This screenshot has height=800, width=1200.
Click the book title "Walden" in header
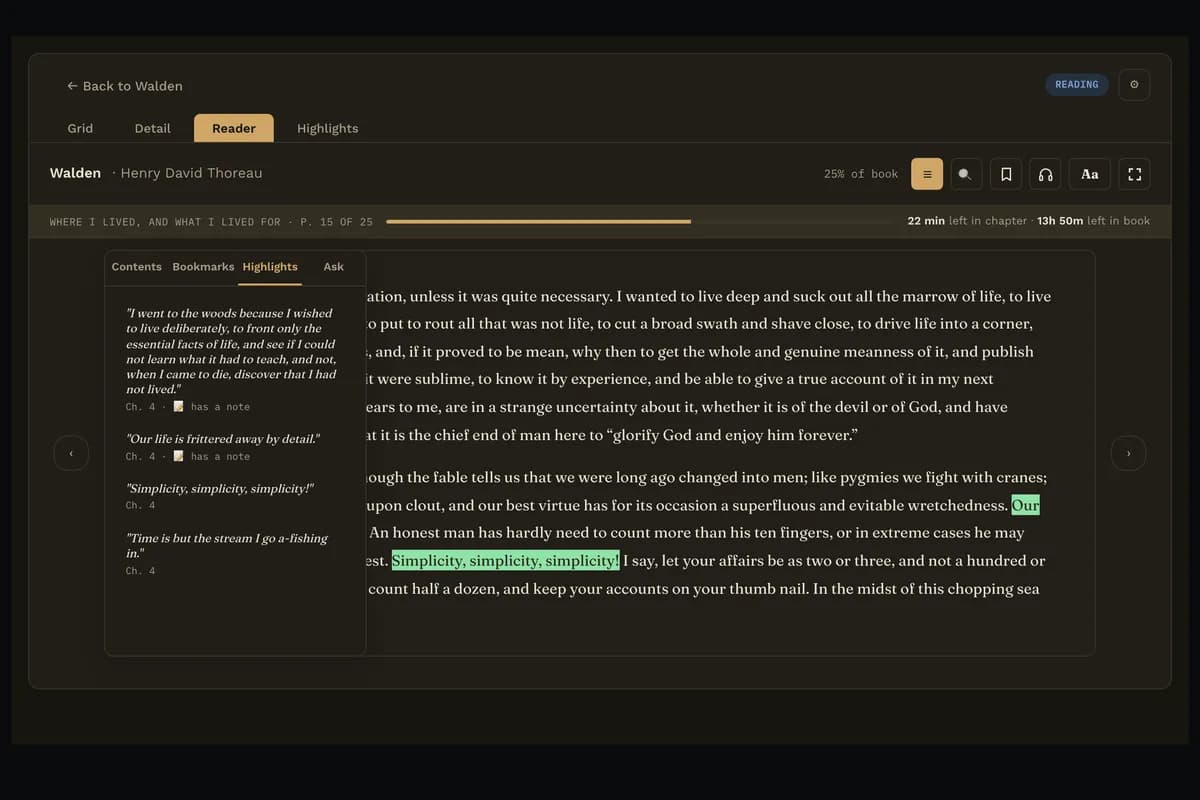click(75, 173)
